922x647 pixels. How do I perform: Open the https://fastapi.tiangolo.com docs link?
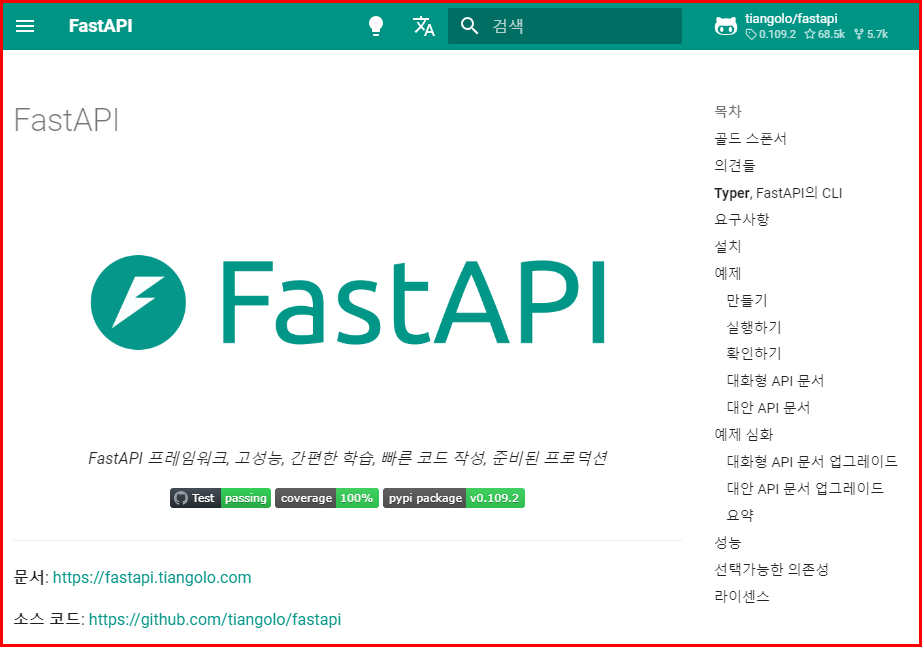point(152,578)
